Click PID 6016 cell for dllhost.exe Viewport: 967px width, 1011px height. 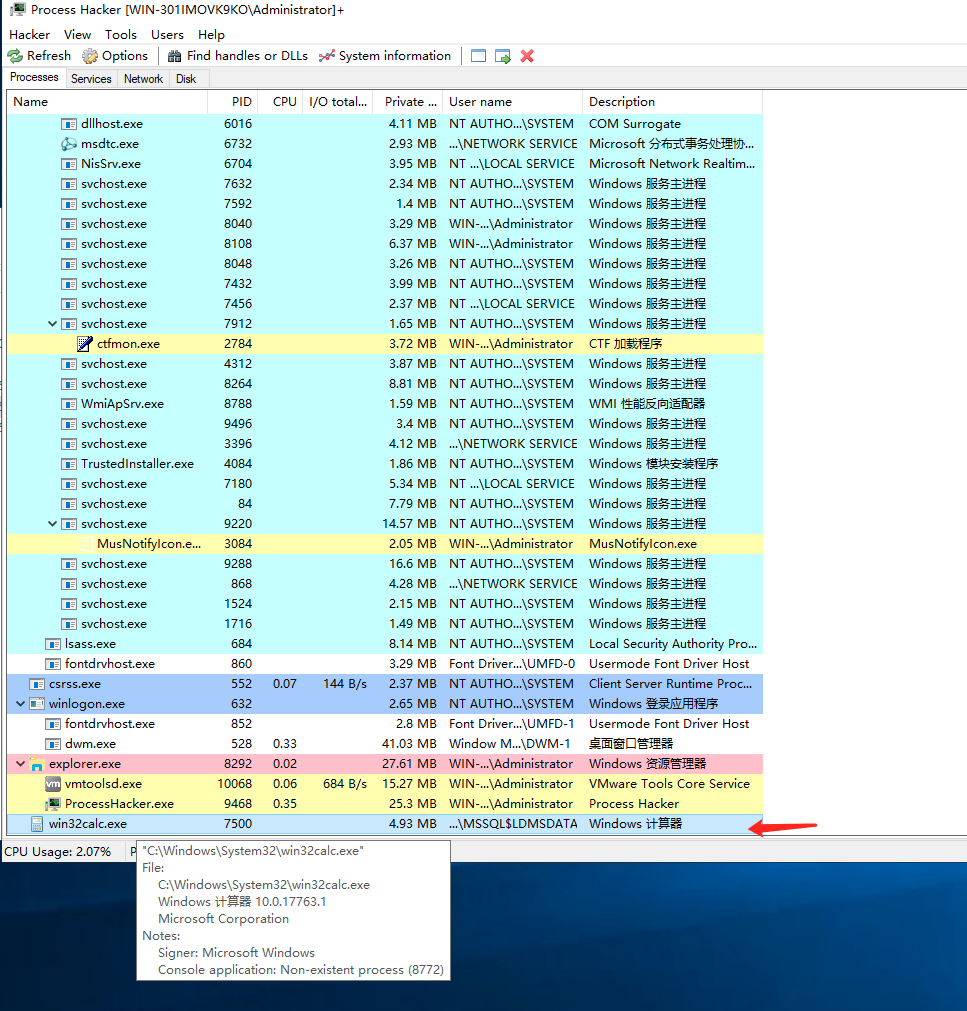coord(238,124)
